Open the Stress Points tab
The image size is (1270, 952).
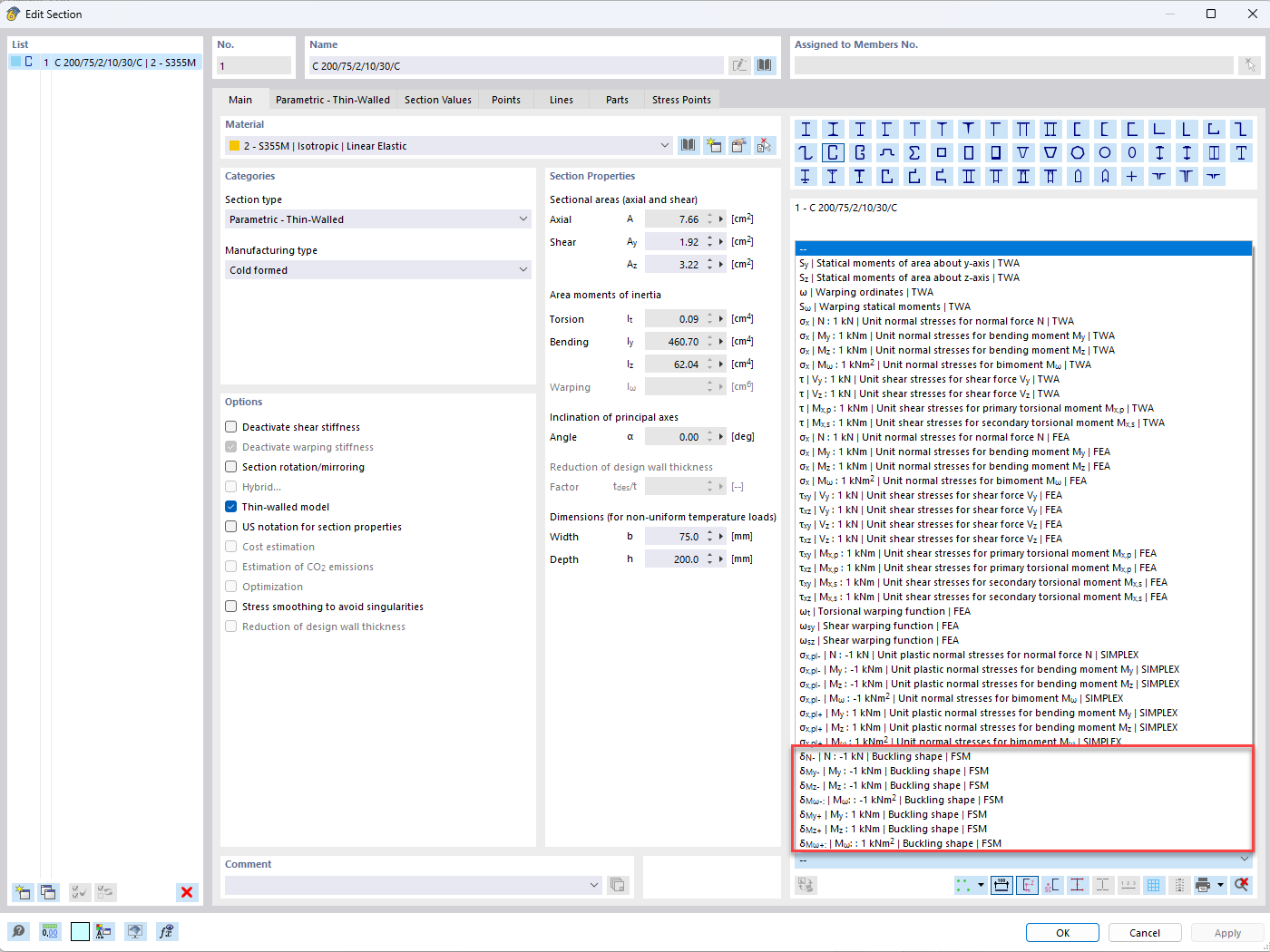pos(681,100)
